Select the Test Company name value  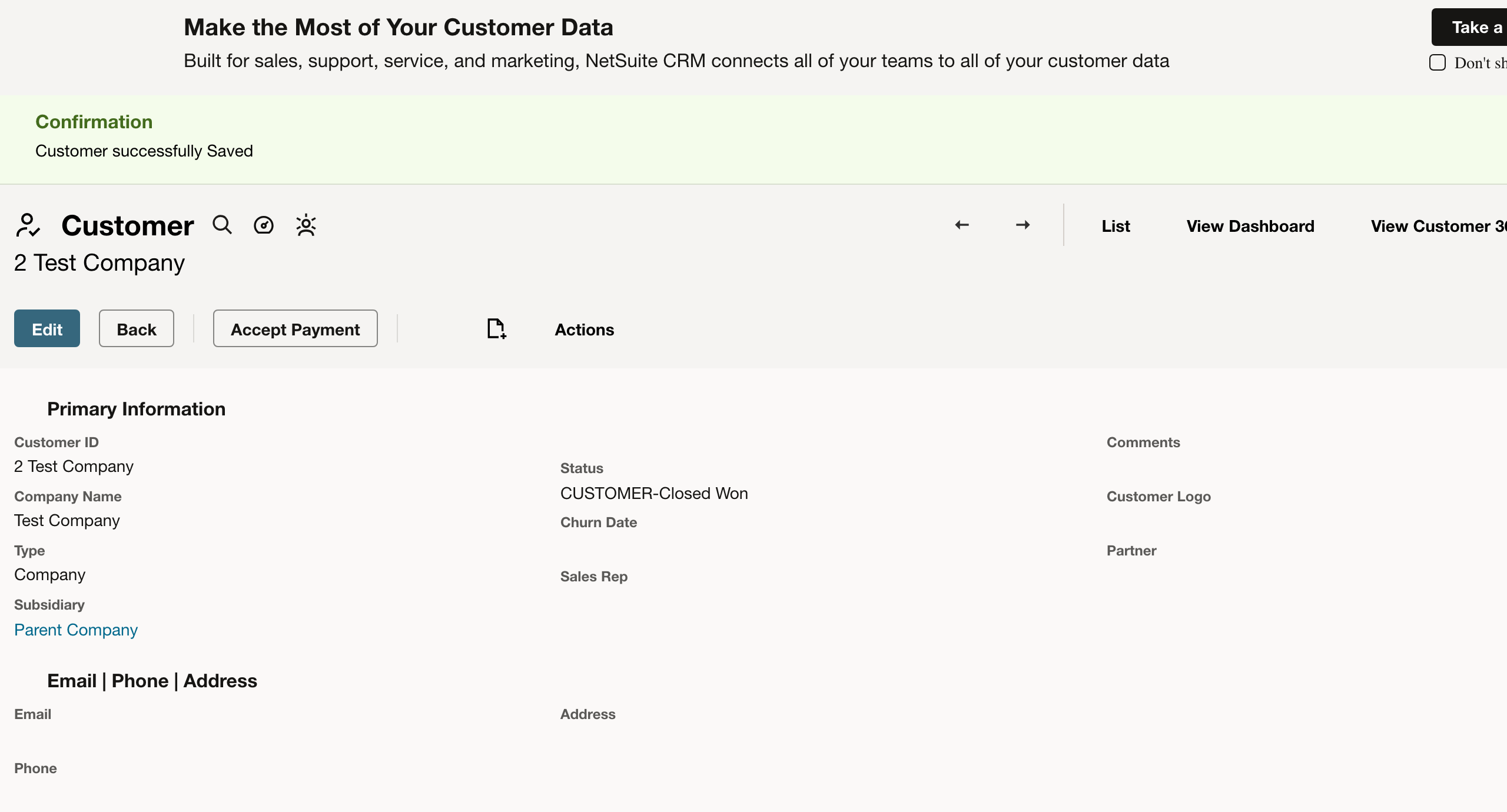tap(67, 520)
